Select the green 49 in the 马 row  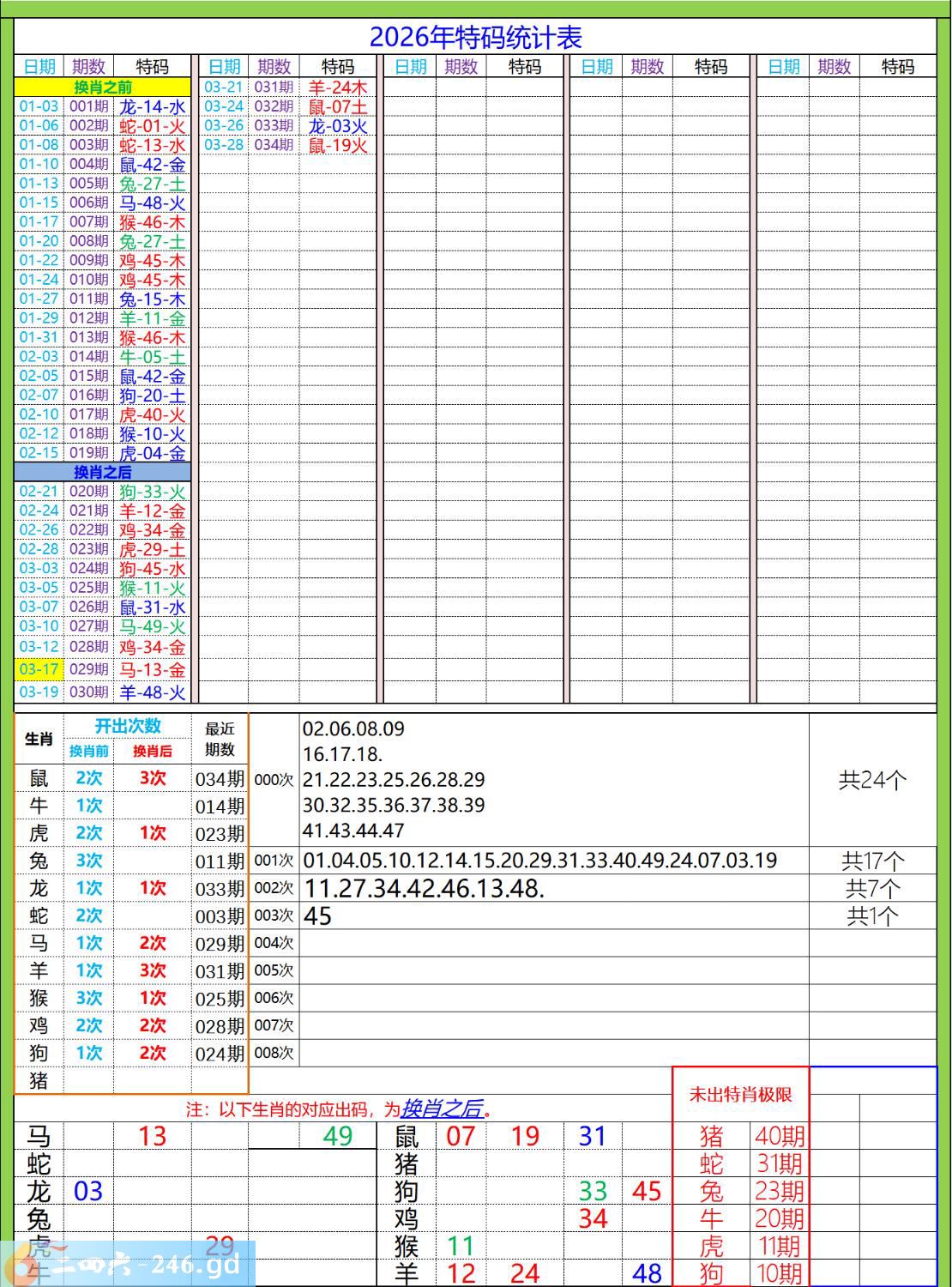click(x=338, y=1136)
